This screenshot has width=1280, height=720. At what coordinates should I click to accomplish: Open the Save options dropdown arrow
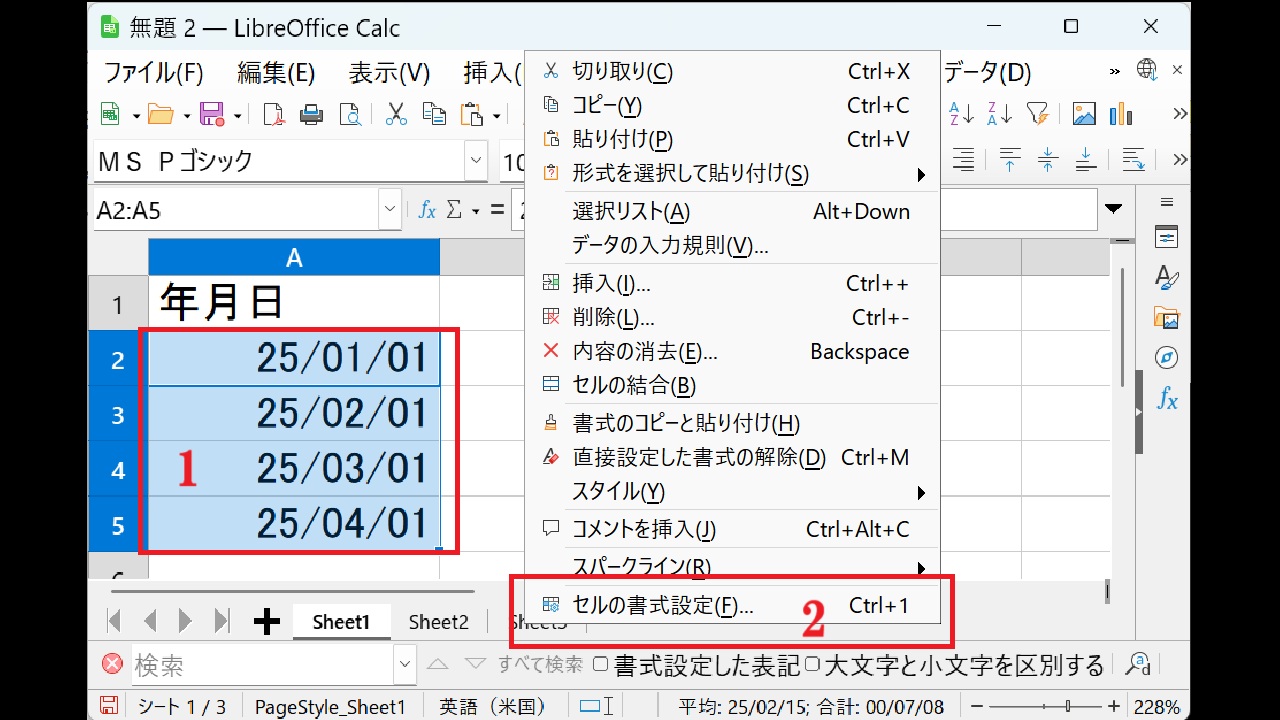click(x=237, y=116)
